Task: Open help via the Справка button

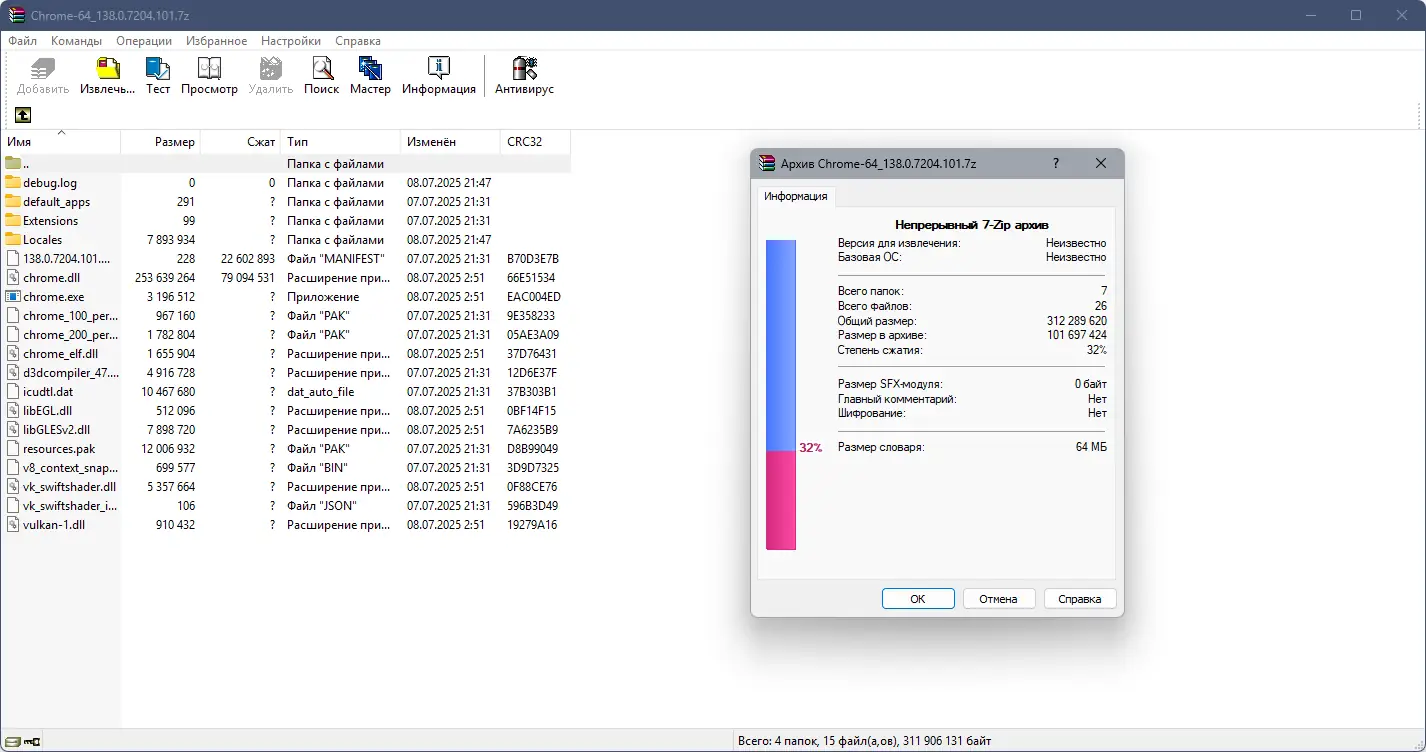Action: 1079,598
